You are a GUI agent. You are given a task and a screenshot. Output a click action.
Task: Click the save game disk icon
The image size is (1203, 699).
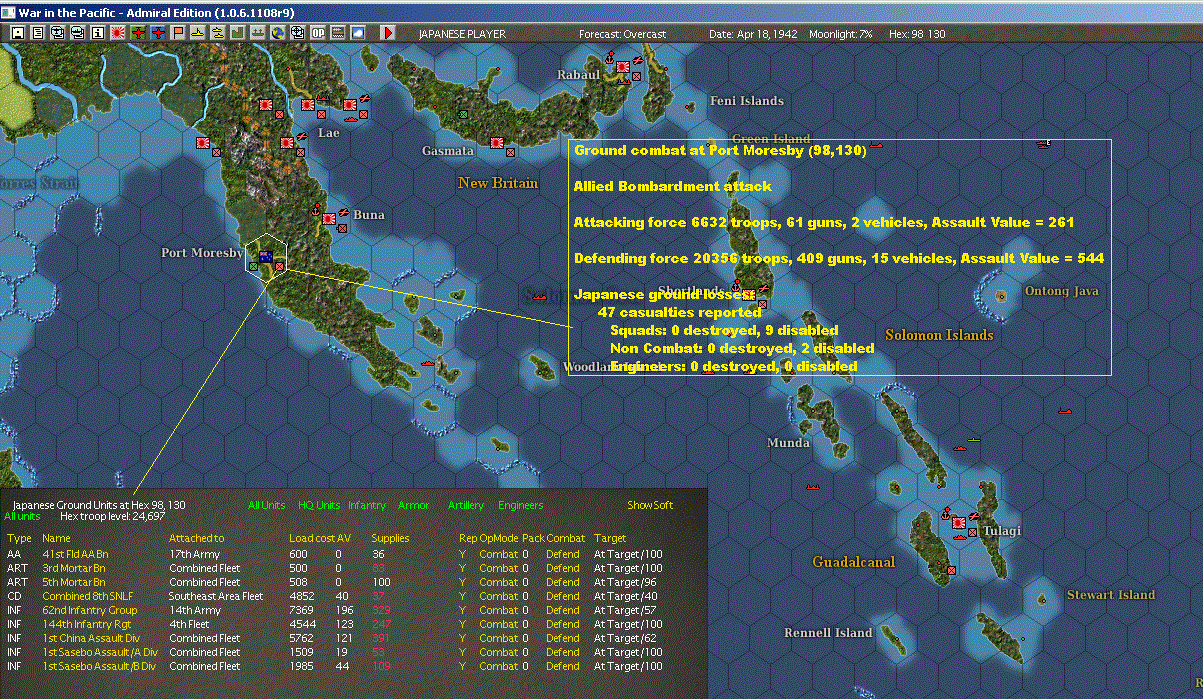[17, 33]
